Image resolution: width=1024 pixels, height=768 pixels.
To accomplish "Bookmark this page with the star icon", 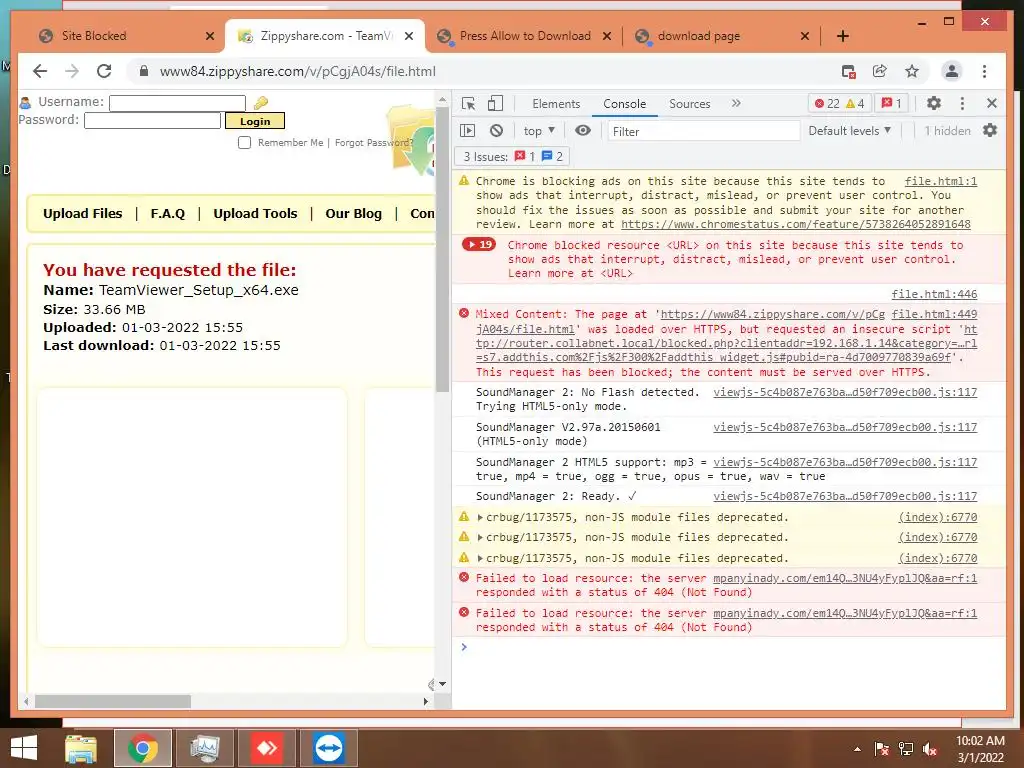I will click(x=912, y=71).
